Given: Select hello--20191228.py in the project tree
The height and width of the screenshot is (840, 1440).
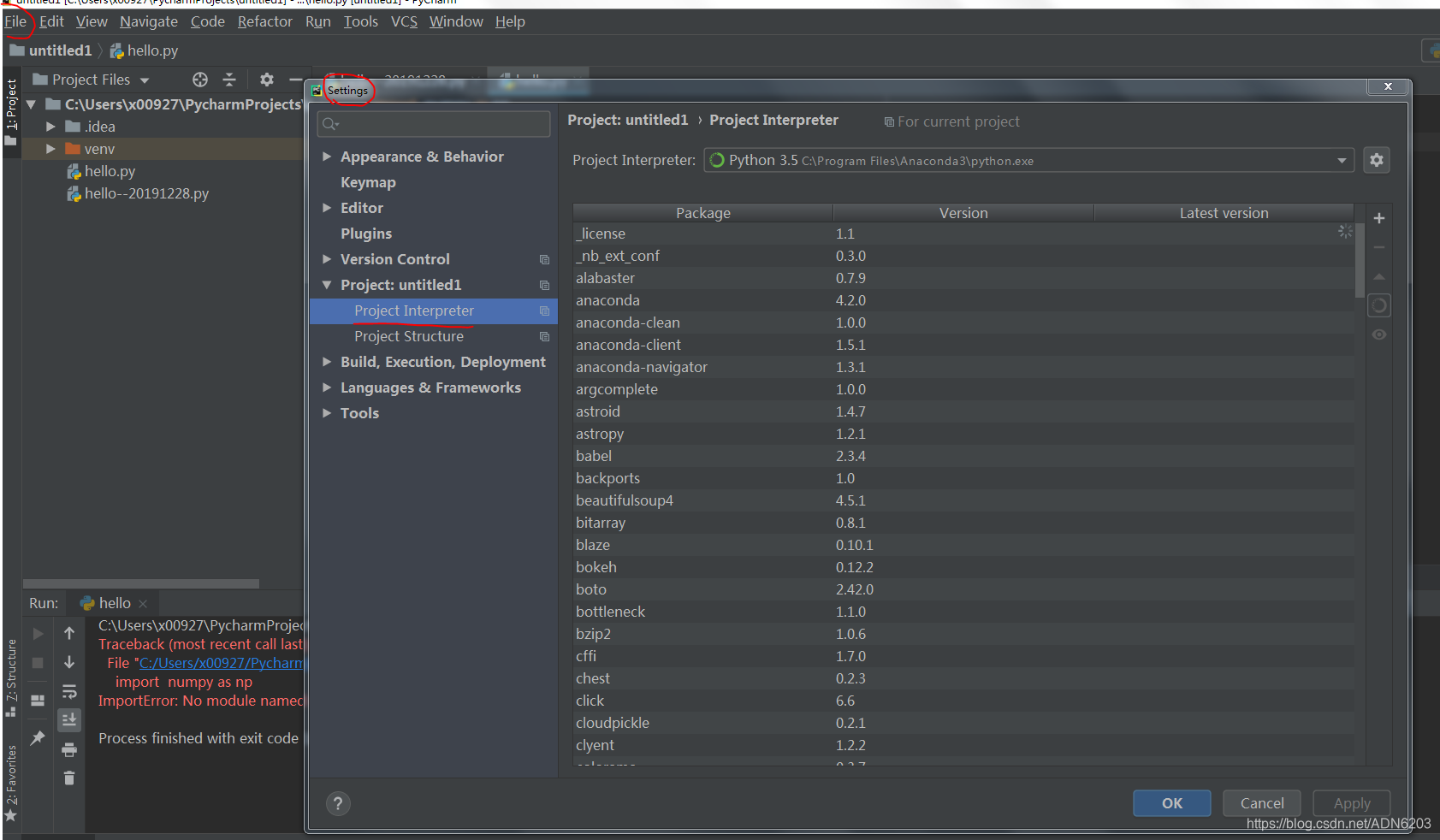Looking at the screenshot, I should [x=146, y=193].
